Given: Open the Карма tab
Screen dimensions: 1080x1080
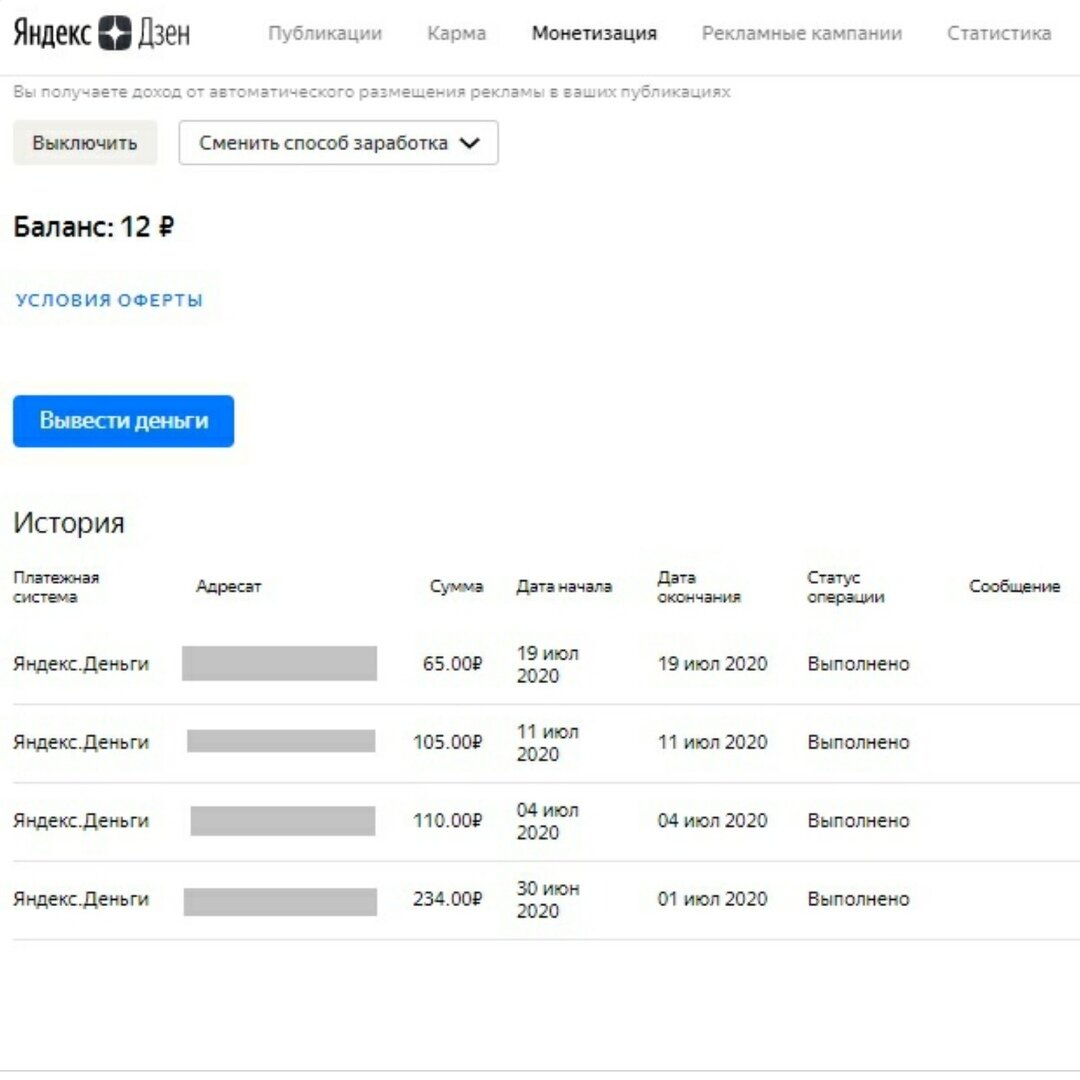Looking at the screenshot, I should 456,33.
